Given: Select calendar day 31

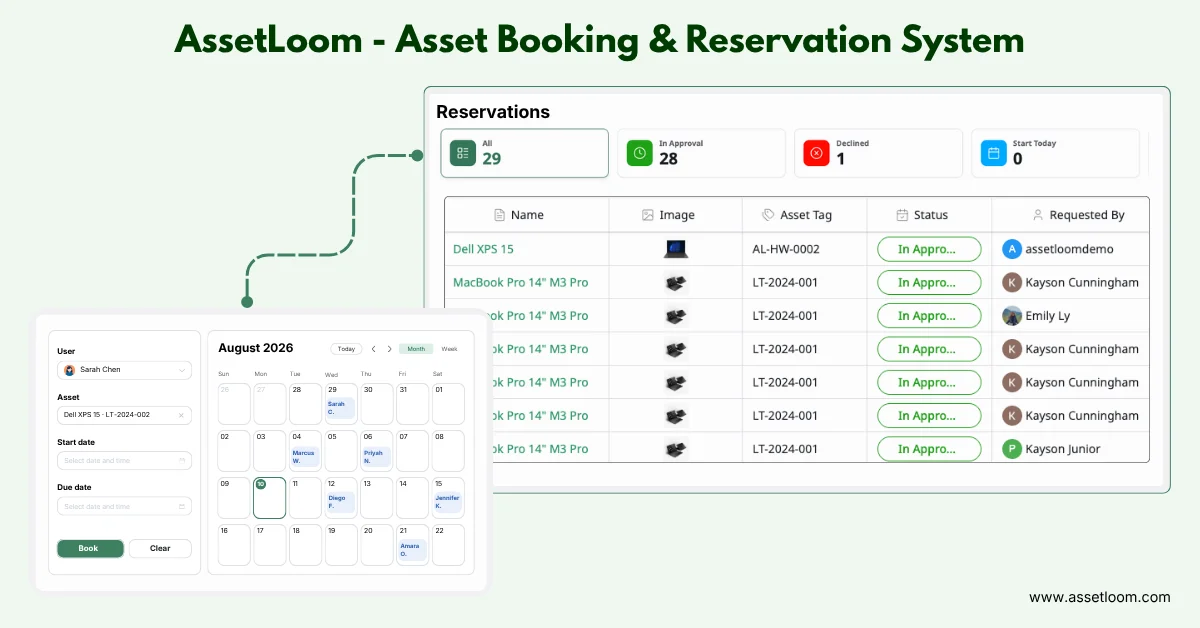Looking at the screenshot, I should point(412,404).
